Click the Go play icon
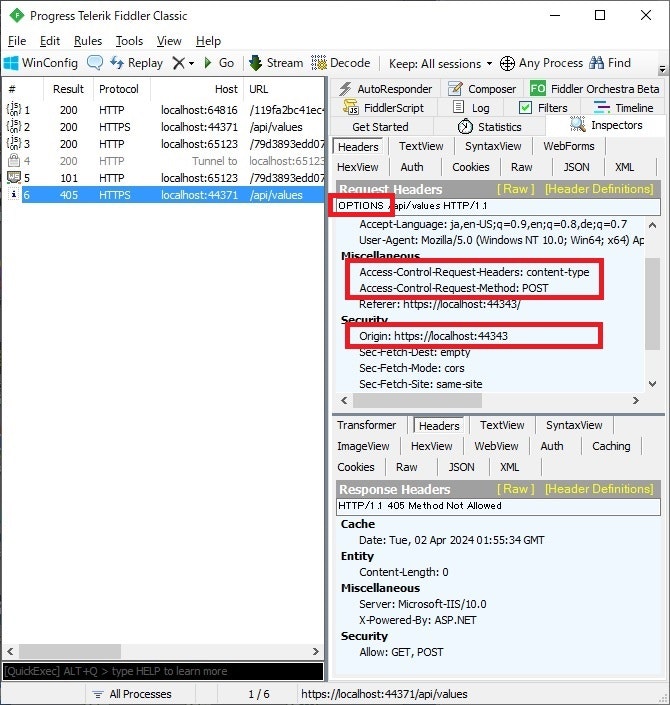Viewport: 670px width, 705px height. tap(208, 63)
